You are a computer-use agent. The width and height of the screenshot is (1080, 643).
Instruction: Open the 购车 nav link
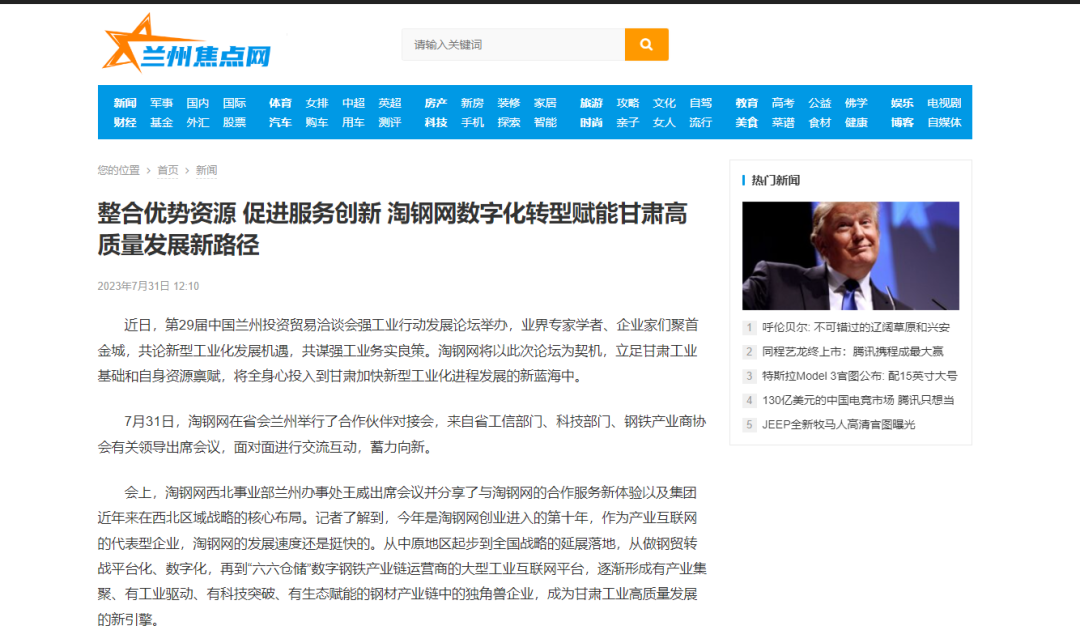[317, 123]
